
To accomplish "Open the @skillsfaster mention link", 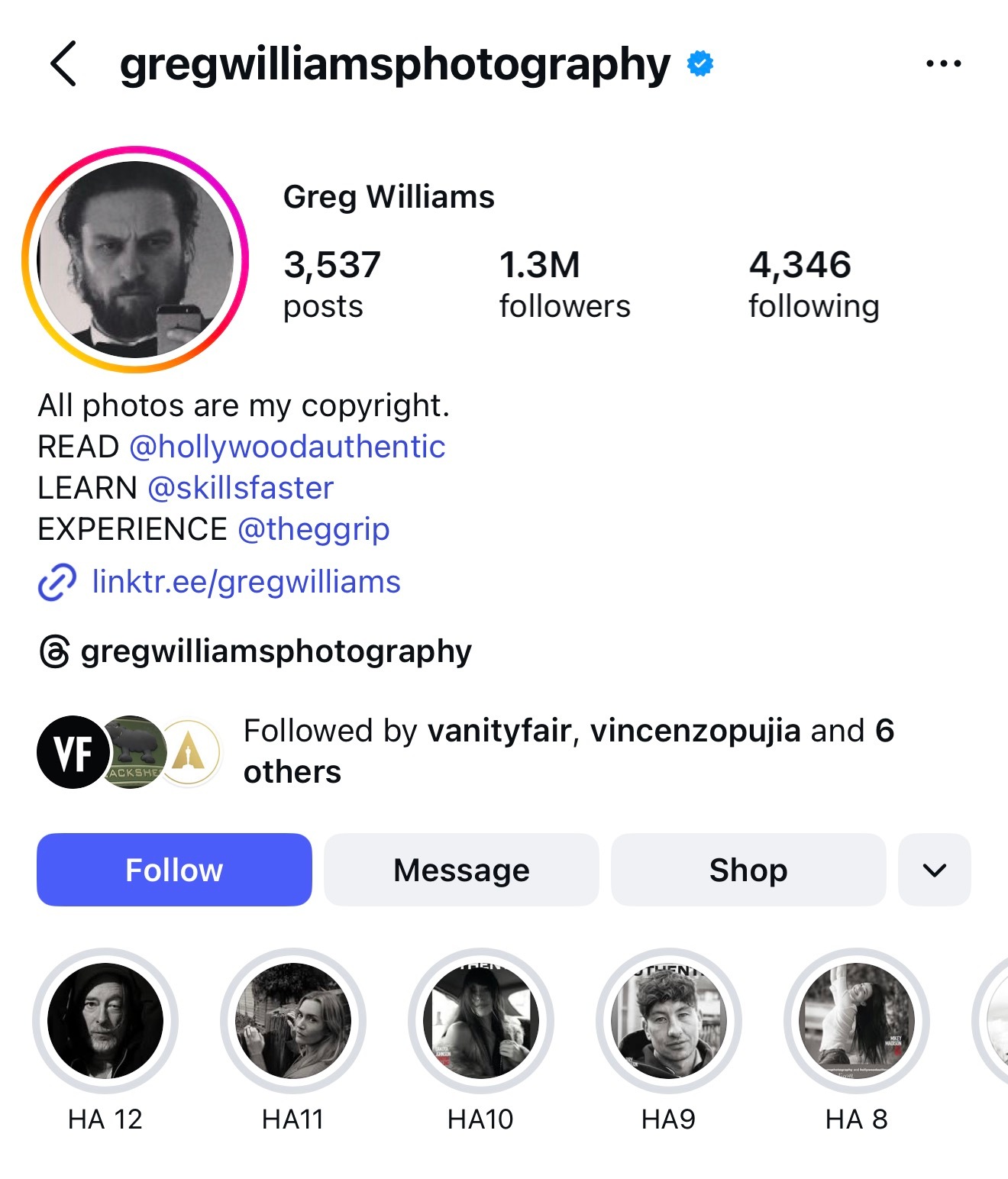I will [x=241, y=488].
